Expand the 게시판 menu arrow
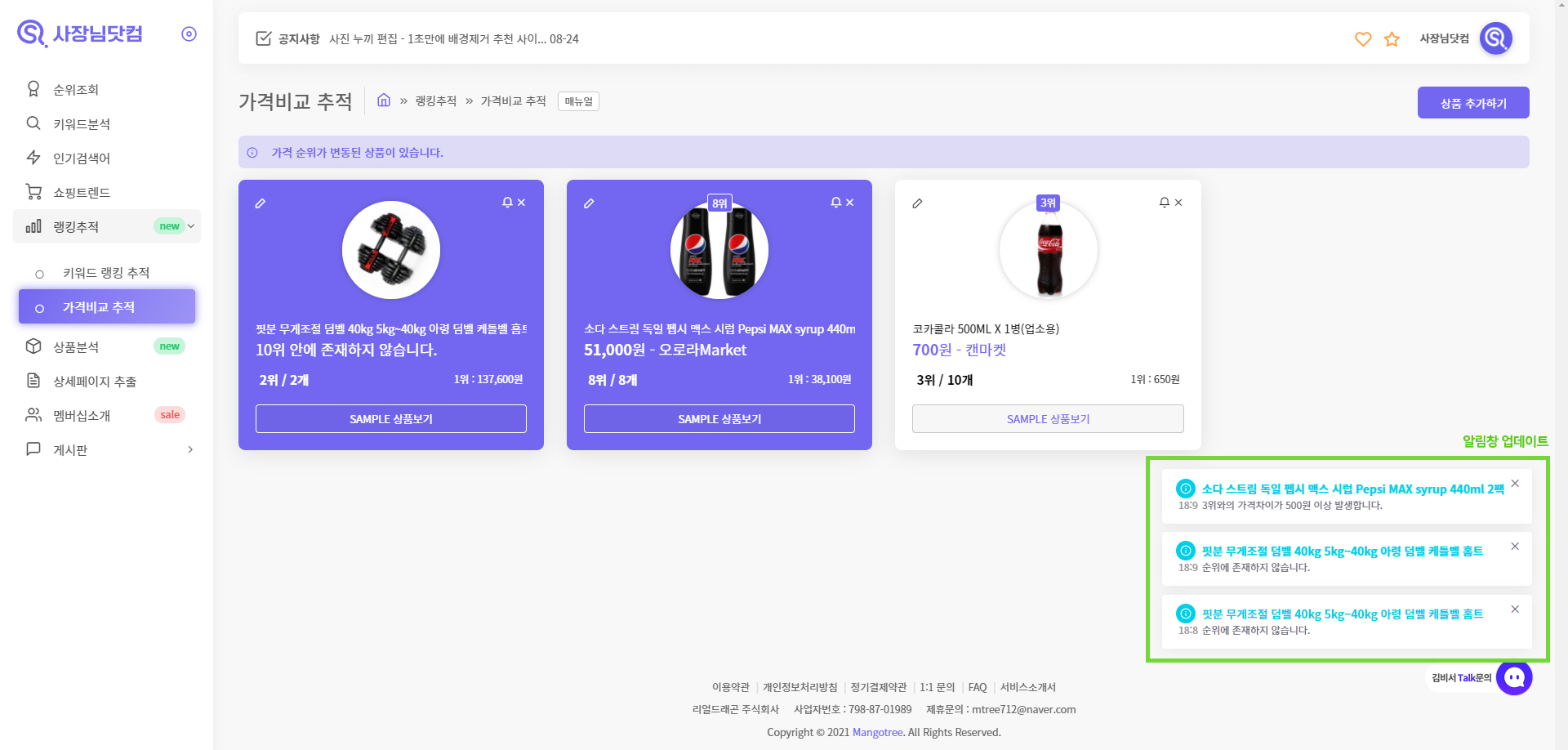This screenshot has height=750, width=1568. 190,449
